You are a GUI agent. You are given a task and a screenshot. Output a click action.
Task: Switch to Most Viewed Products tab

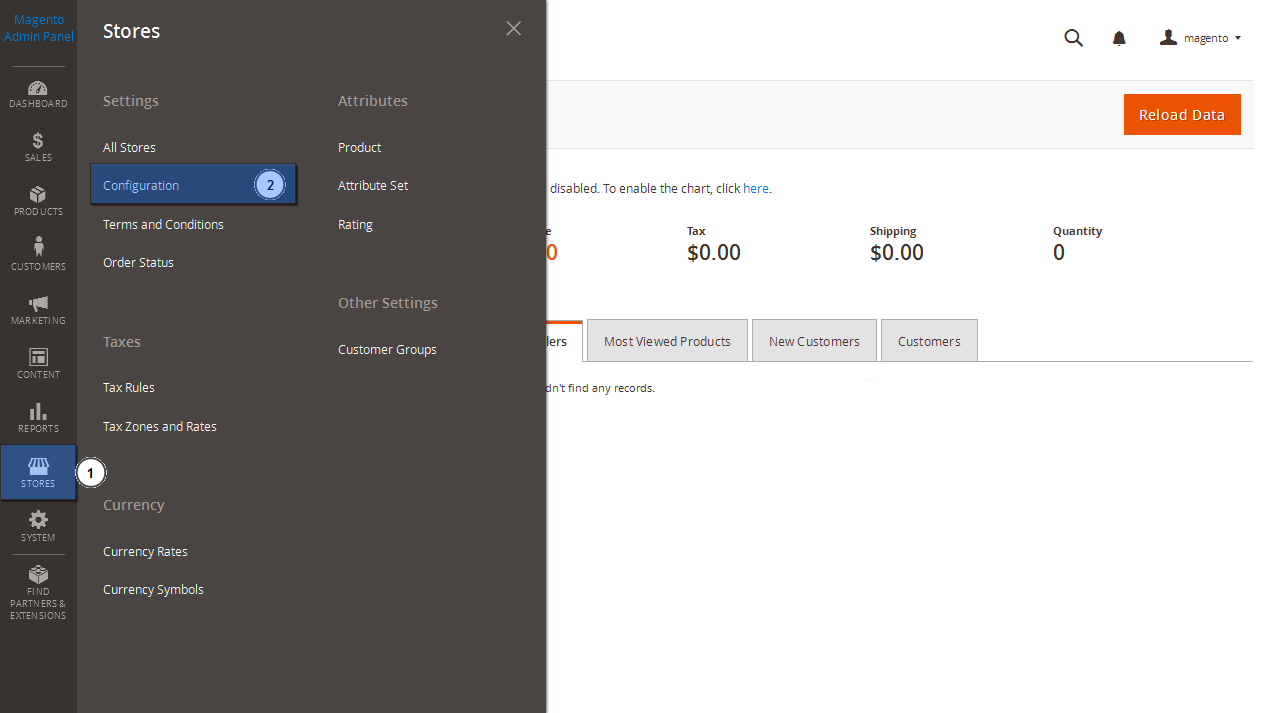coord(667,341)
